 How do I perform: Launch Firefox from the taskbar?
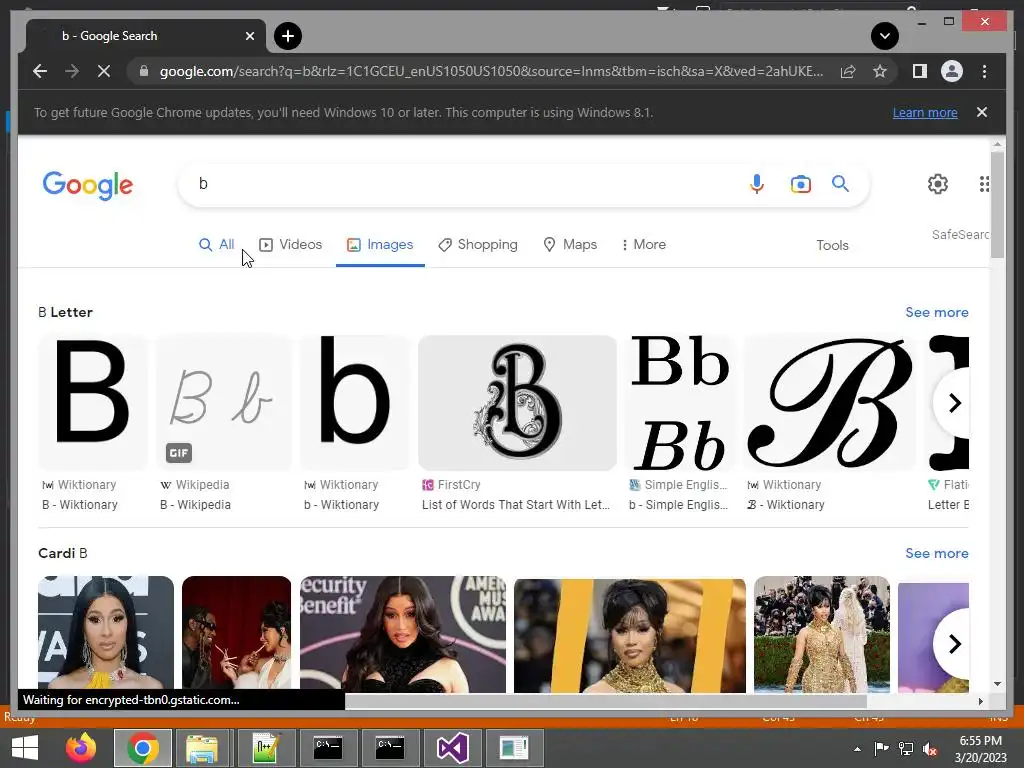pyautogui.click(x=81, y=748)
